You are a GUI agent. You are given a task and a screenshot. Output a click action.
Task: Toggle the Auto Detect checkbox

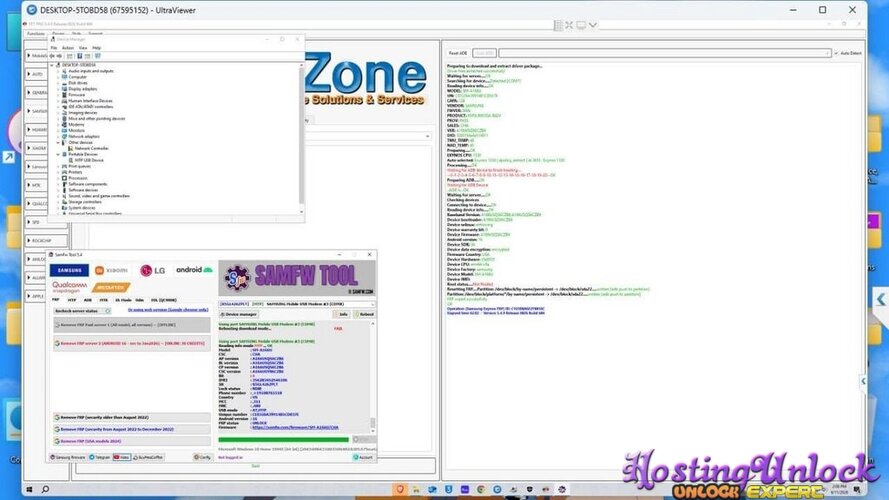(x=836, y=53)
